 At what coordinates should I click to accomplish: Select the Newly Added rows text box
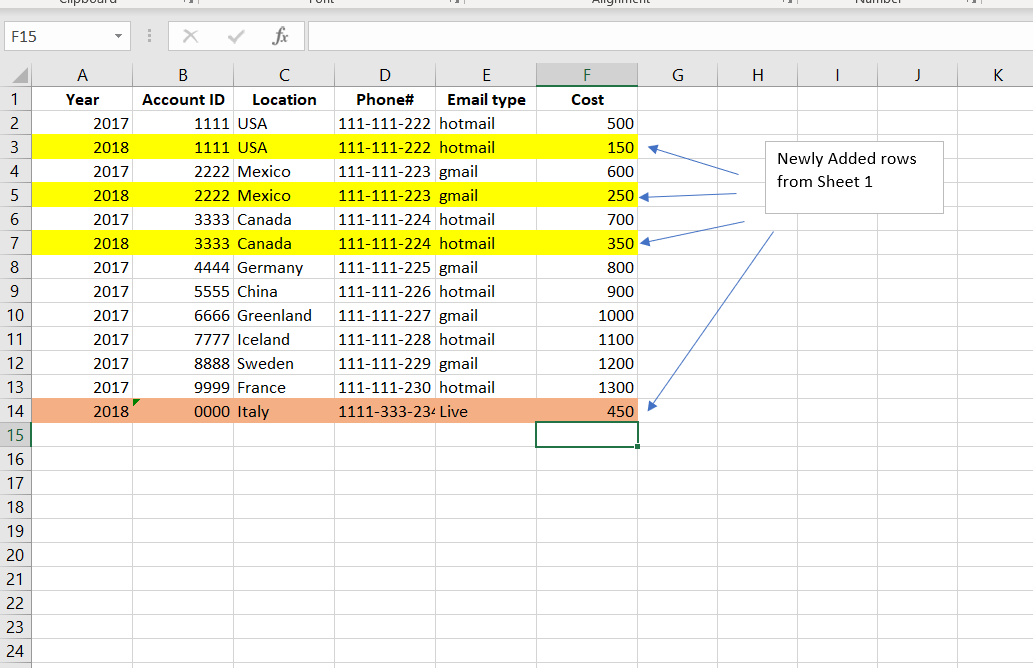tap(854, 177)
